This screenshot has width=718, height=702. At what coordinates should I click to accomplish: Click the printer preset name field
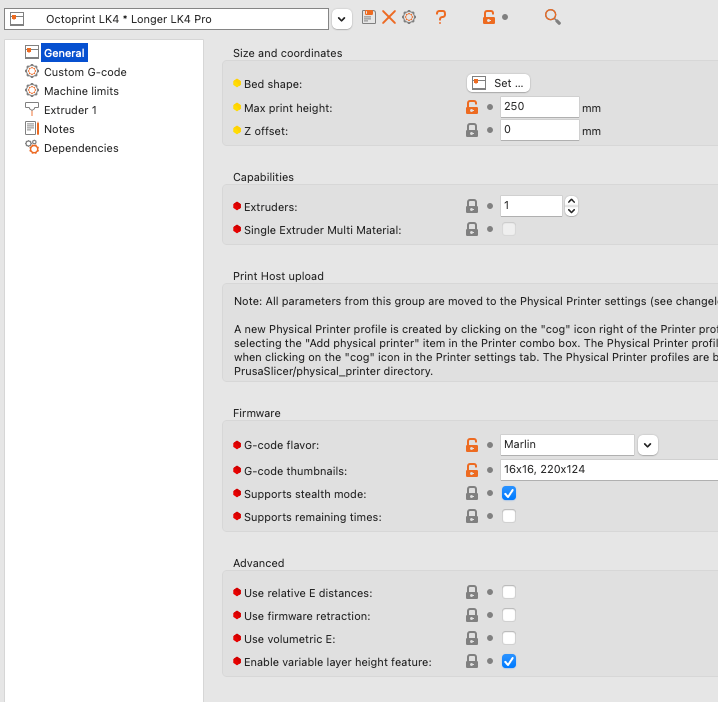pos(167,19)
